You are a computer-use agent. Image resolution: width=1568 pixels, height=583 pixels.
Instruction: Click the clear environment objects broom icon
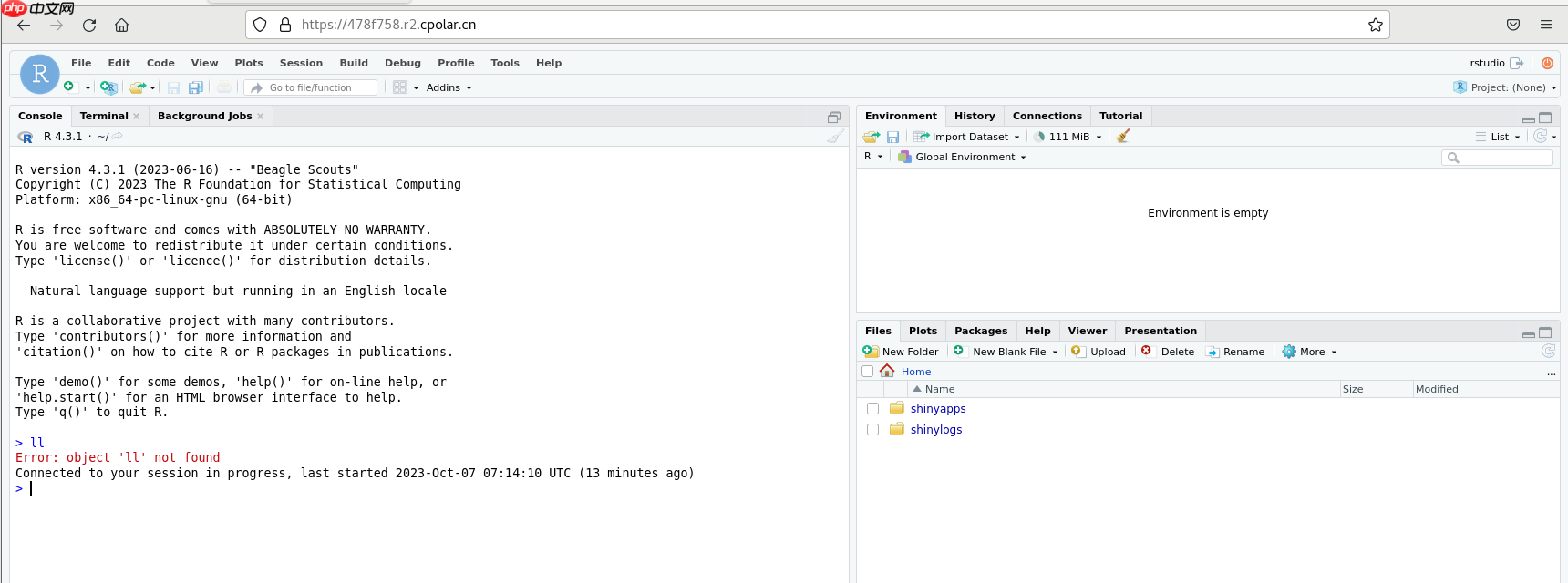point(1123,136)
